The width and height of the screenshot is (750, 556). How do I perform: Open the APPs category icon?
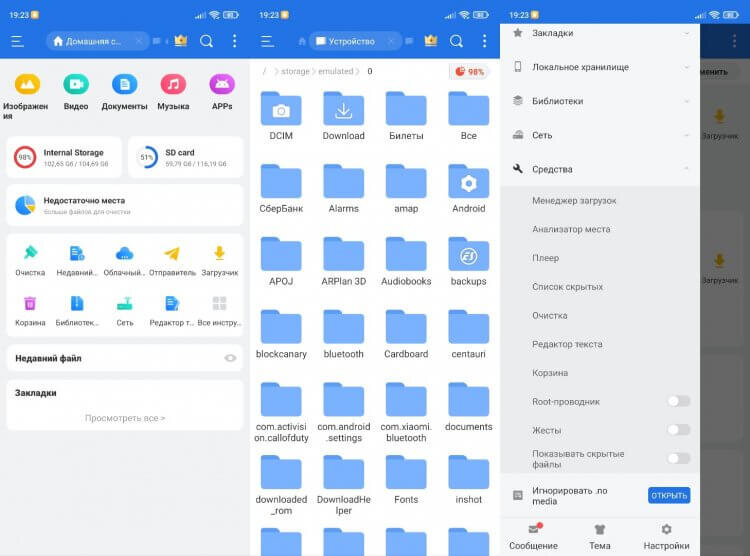point(222,84)
